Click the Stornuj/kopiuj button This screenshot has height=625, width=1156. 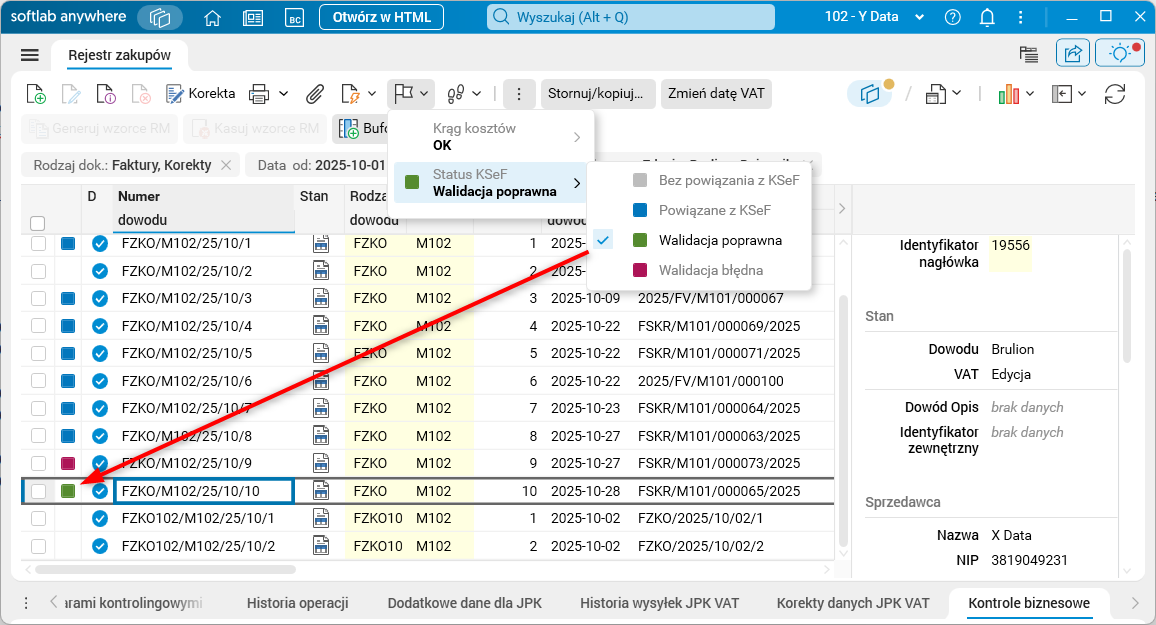point(596,94)
